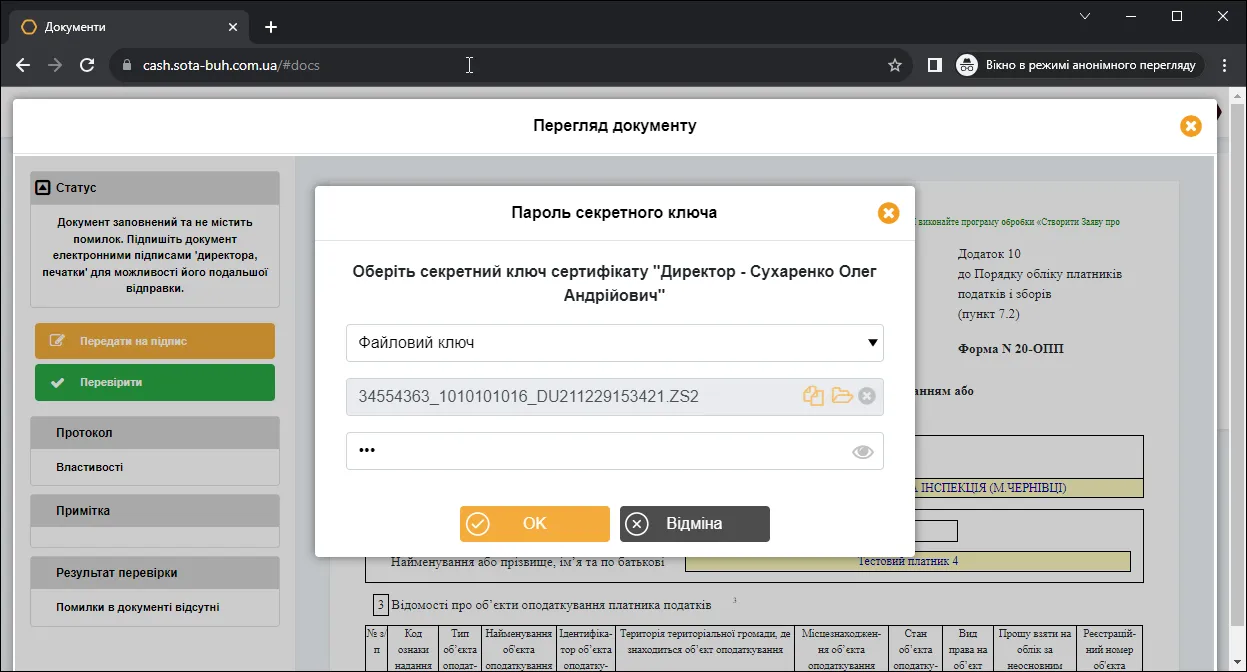Click text 'Помилки в документі відсутні'

pos(138,607)
